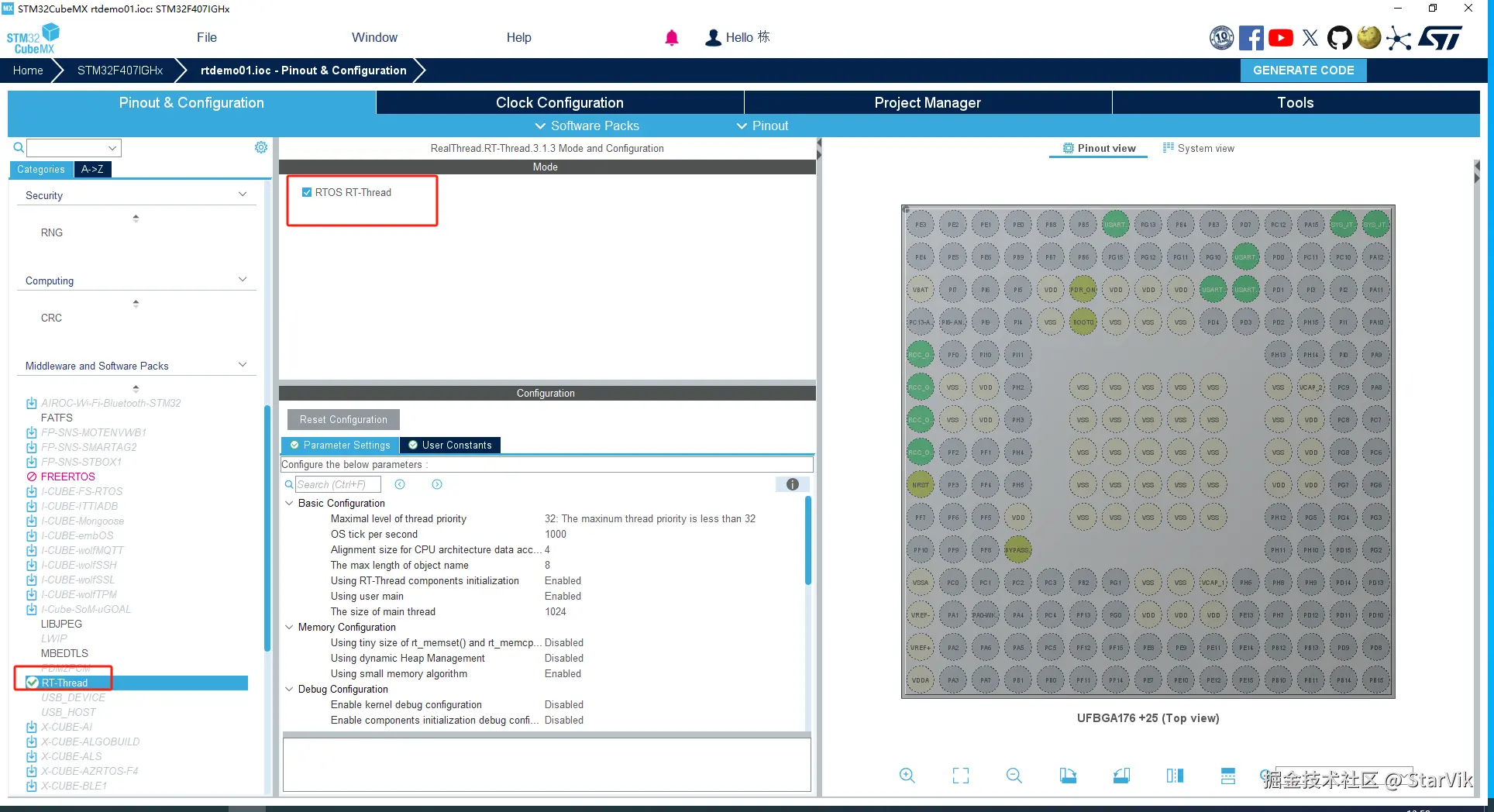Rotate the chip counter-clockwise
This screenshot has width=1494, height=812.
coord(1121,776)
